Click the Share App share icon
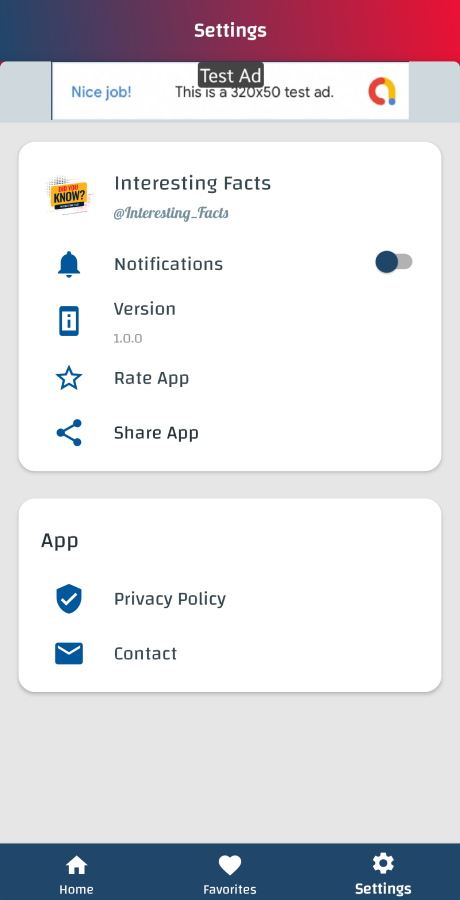460x900 pixels. tap(69, 433)
